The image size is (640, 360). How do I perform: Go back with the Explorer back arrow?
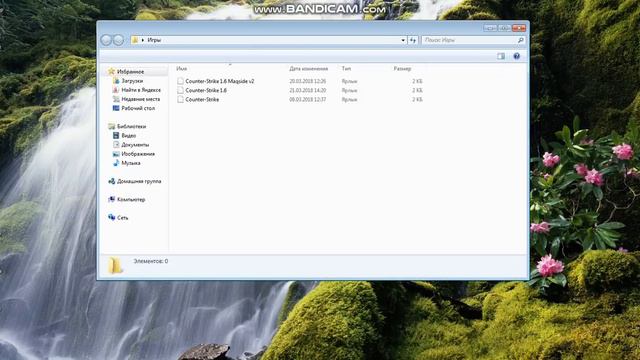point(106,40)
